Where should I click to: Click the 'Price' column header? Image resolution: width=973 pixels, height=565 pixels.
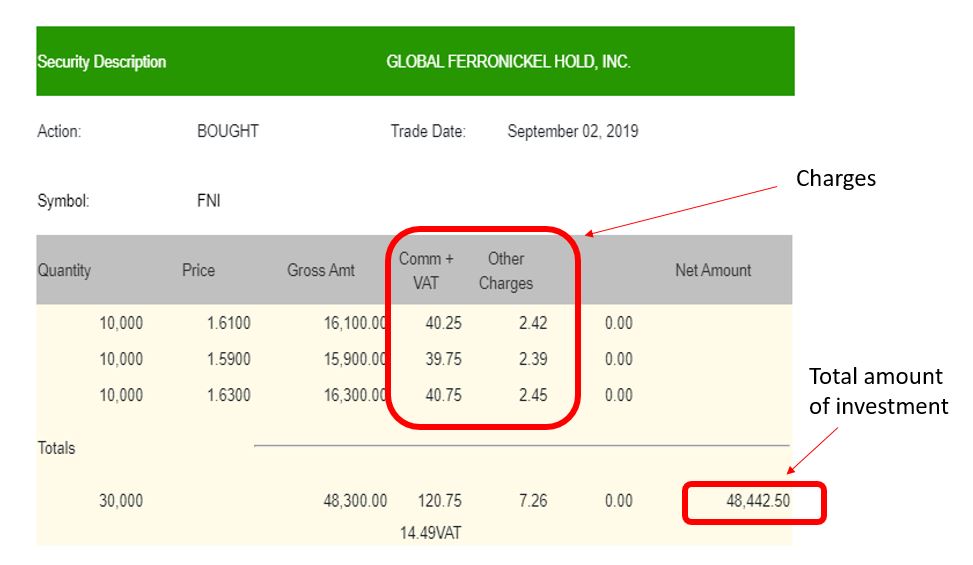click(199, 270)
